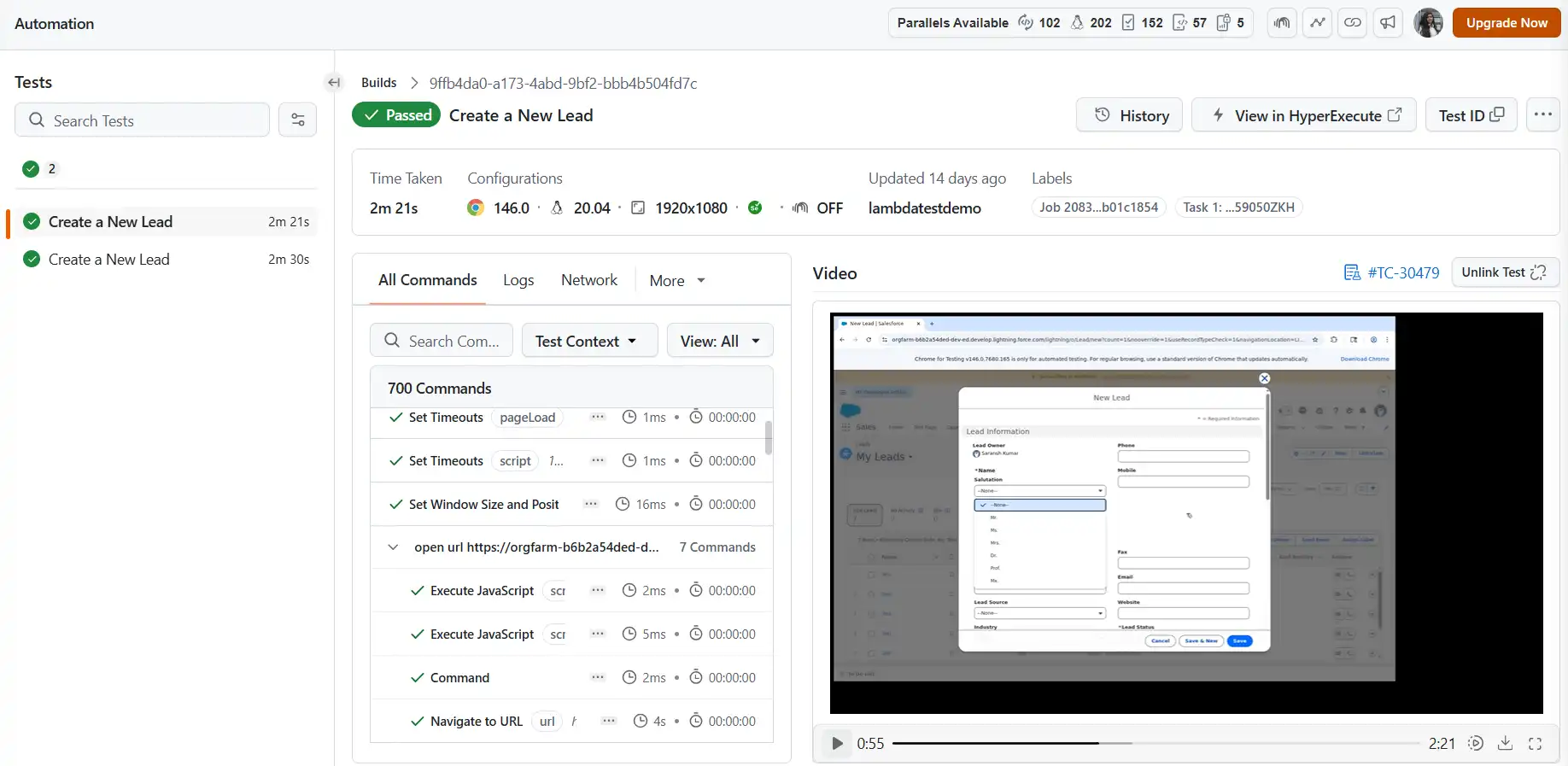Select the first Execute JavaScript command
The image size is (1568, 766).
pyautogui.click(x=571, y=590)
